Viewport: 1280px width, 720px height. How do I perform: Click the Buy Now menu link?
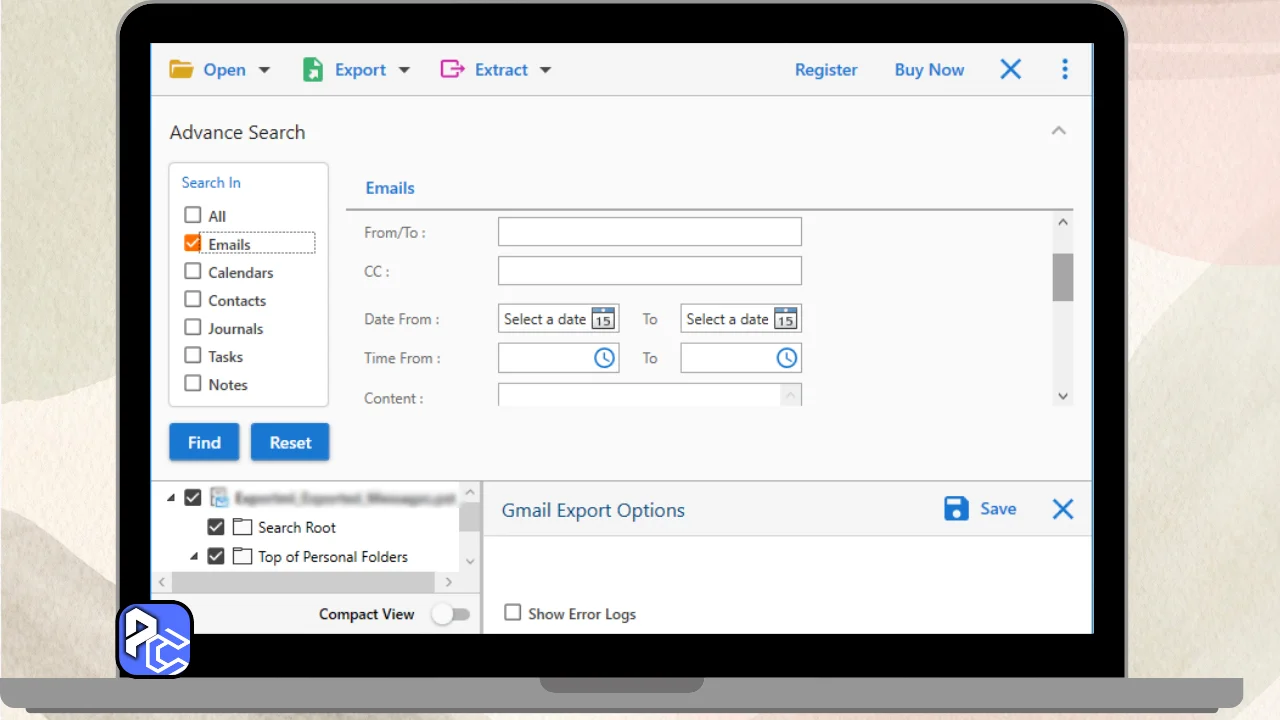click(929, 70)
